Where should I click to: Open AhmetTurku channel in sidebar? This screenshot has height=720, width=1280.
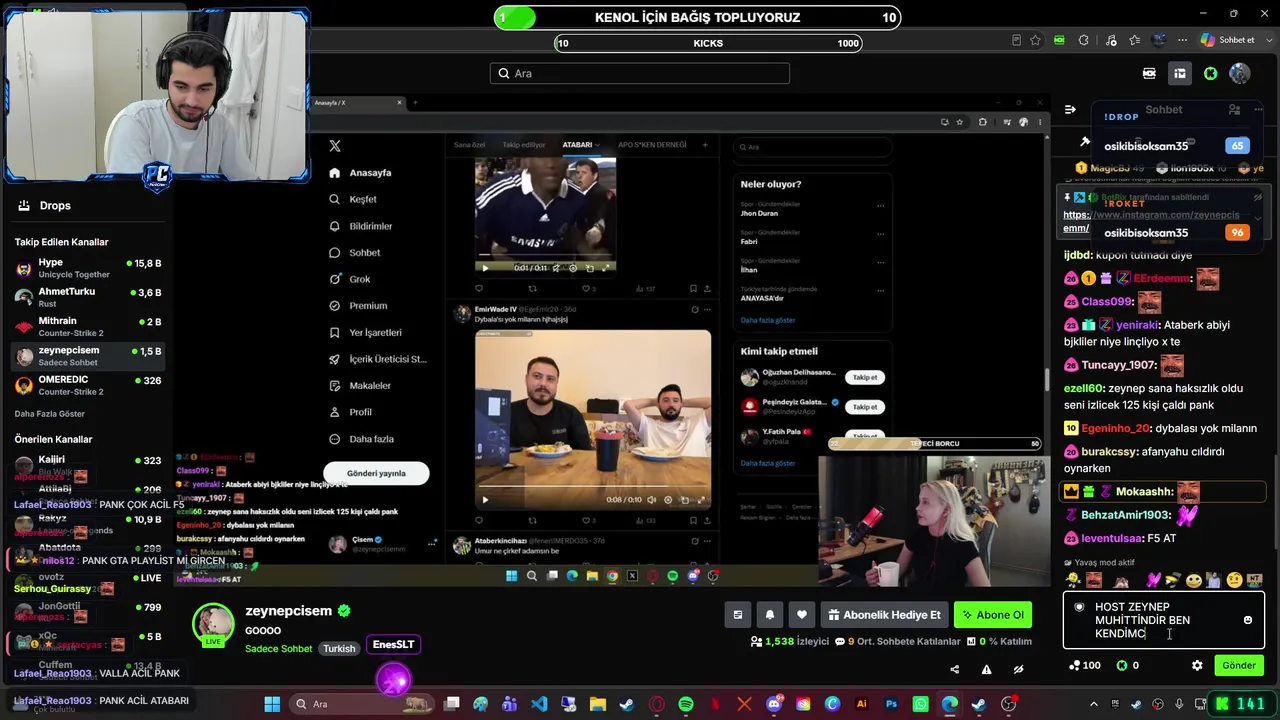88,297
